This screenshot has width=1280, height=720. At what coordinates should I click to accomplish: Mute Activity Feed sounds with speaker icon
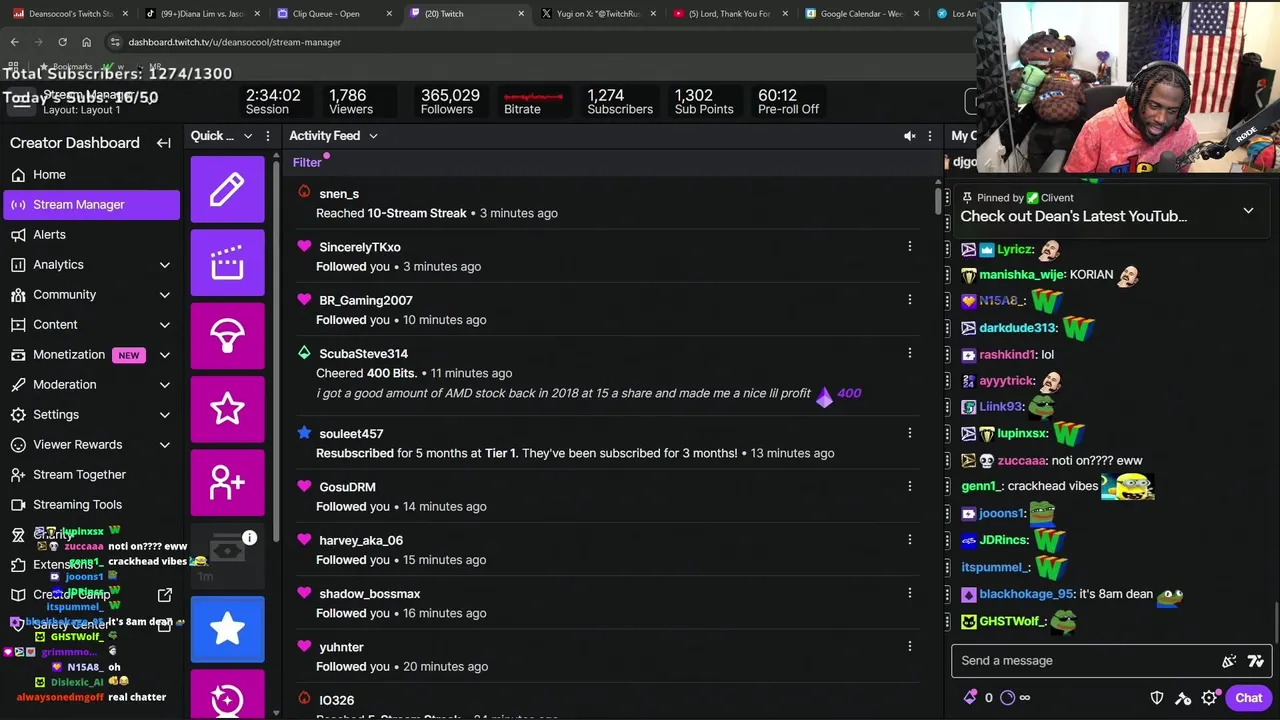(909, 136)
